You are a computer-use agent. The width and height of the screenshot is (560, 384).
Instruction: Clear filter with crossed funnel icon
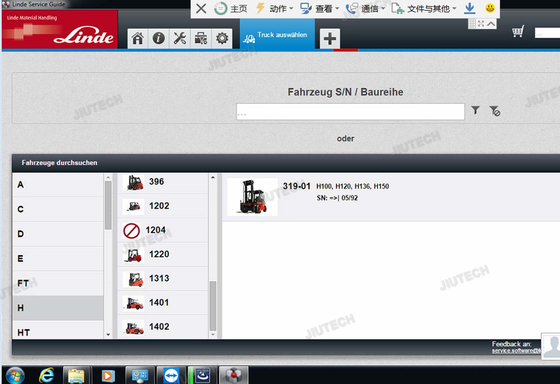[495, 111]
